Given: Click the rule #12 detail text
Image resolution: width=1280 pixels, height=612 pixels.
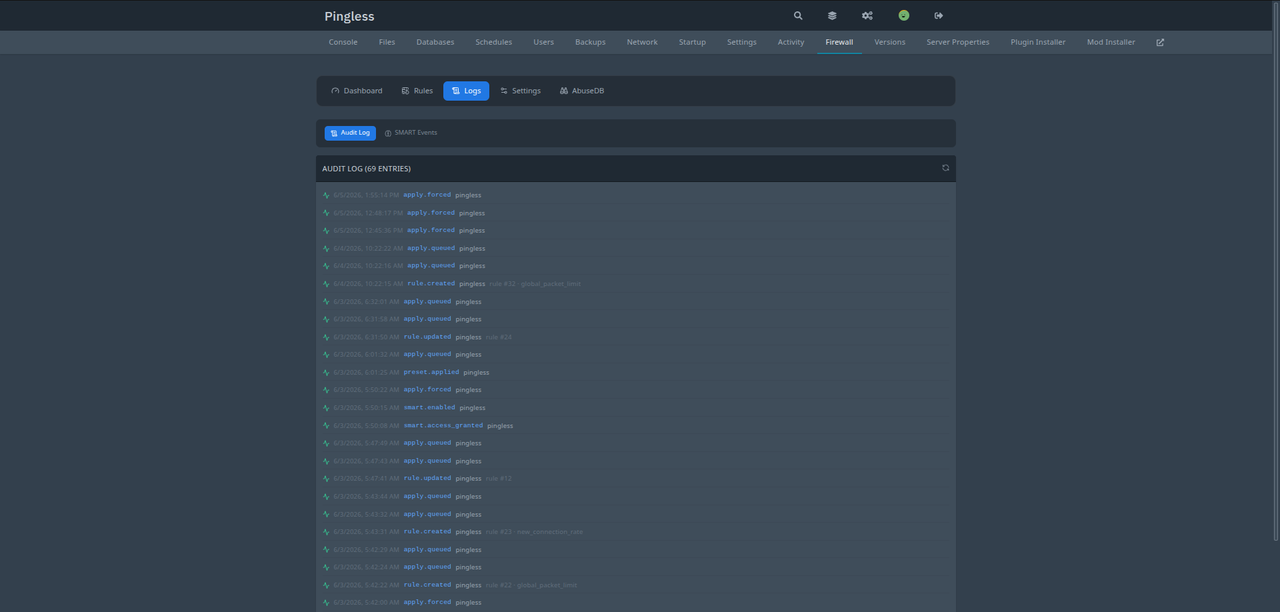Looking at the screenshot, I should [498, 479].
